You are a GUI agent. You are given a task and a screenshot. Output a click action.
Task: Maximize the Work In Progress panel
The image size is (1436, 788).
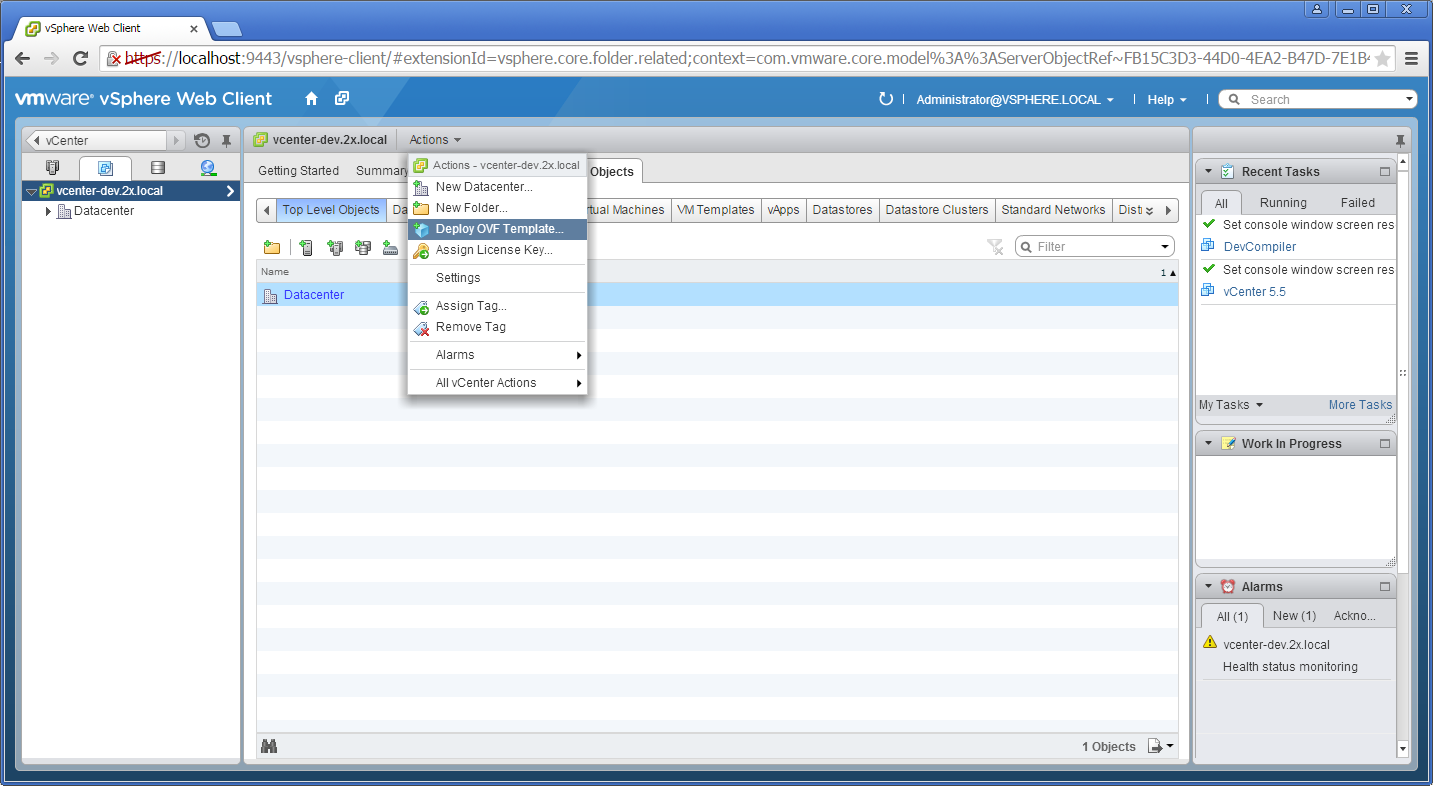[1385, 444]
